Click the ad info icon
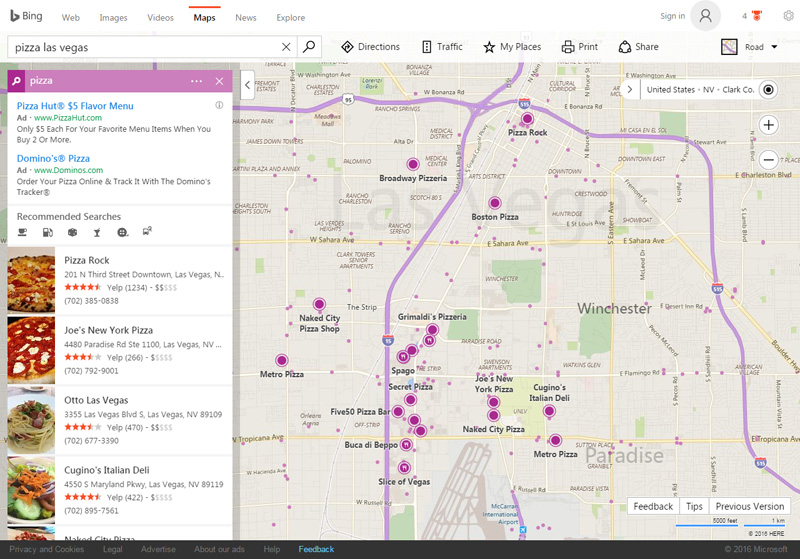The height and width of the screenshot is (559, 800). (x=219, y=105)
